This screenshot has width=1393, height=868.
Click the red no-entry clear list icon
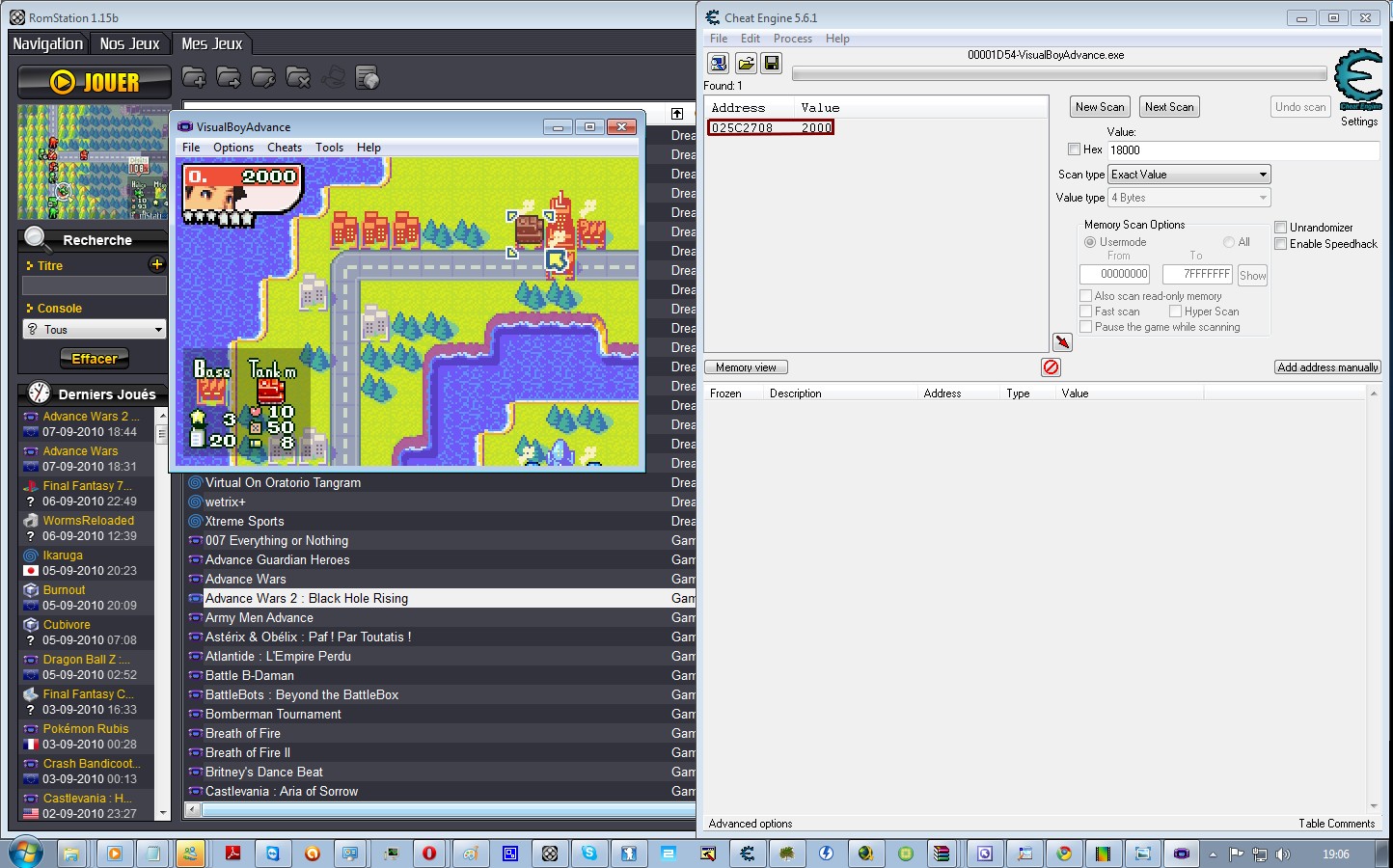click(1052, 367)
